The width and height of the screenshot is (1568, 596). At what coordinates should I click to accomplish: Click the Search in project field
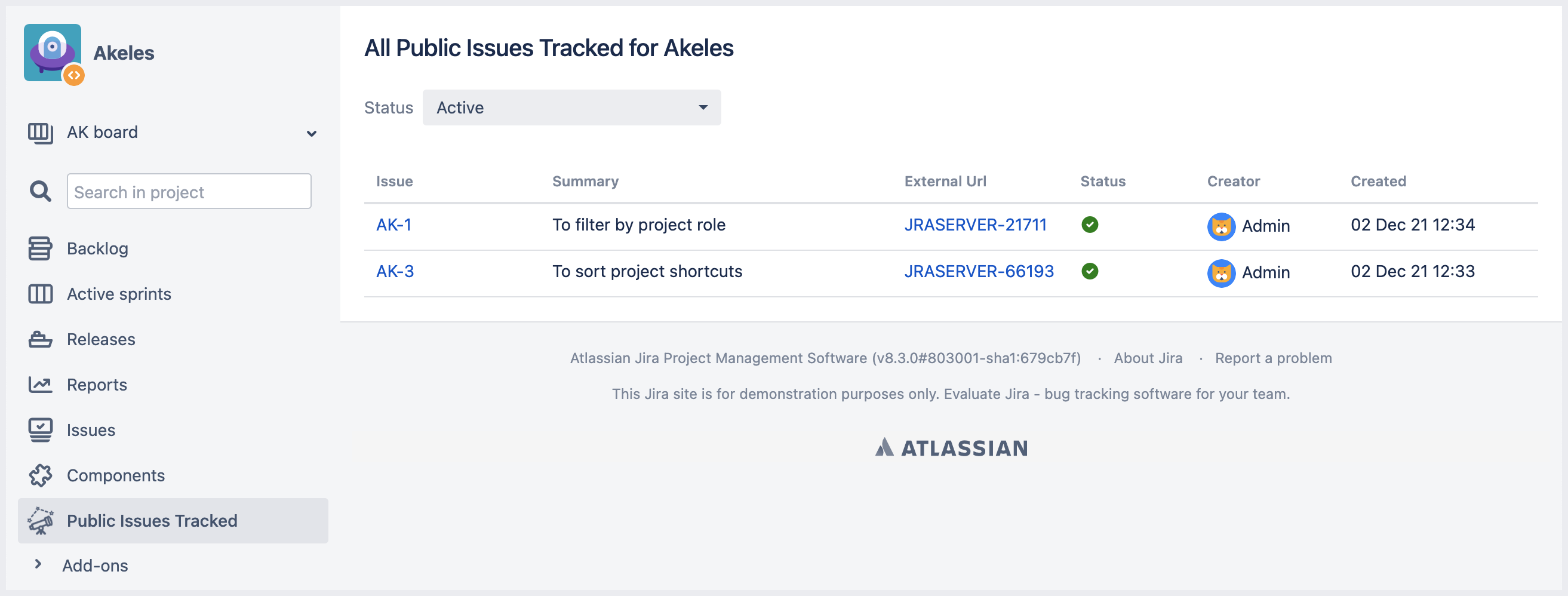pos(189,191)
